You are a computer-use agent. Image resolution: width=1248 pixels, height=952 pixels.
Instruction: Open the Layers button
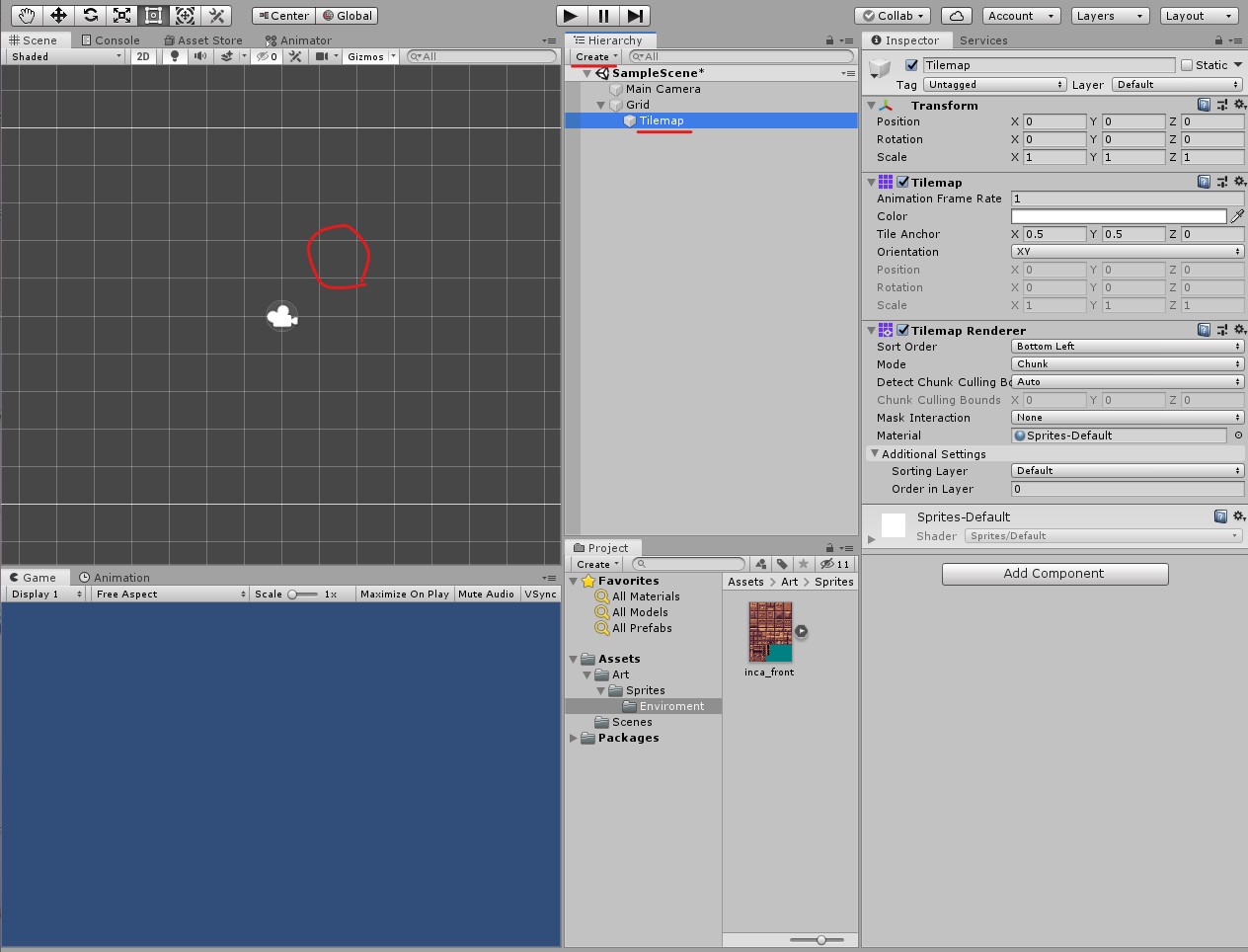(x=1111, y=15)
